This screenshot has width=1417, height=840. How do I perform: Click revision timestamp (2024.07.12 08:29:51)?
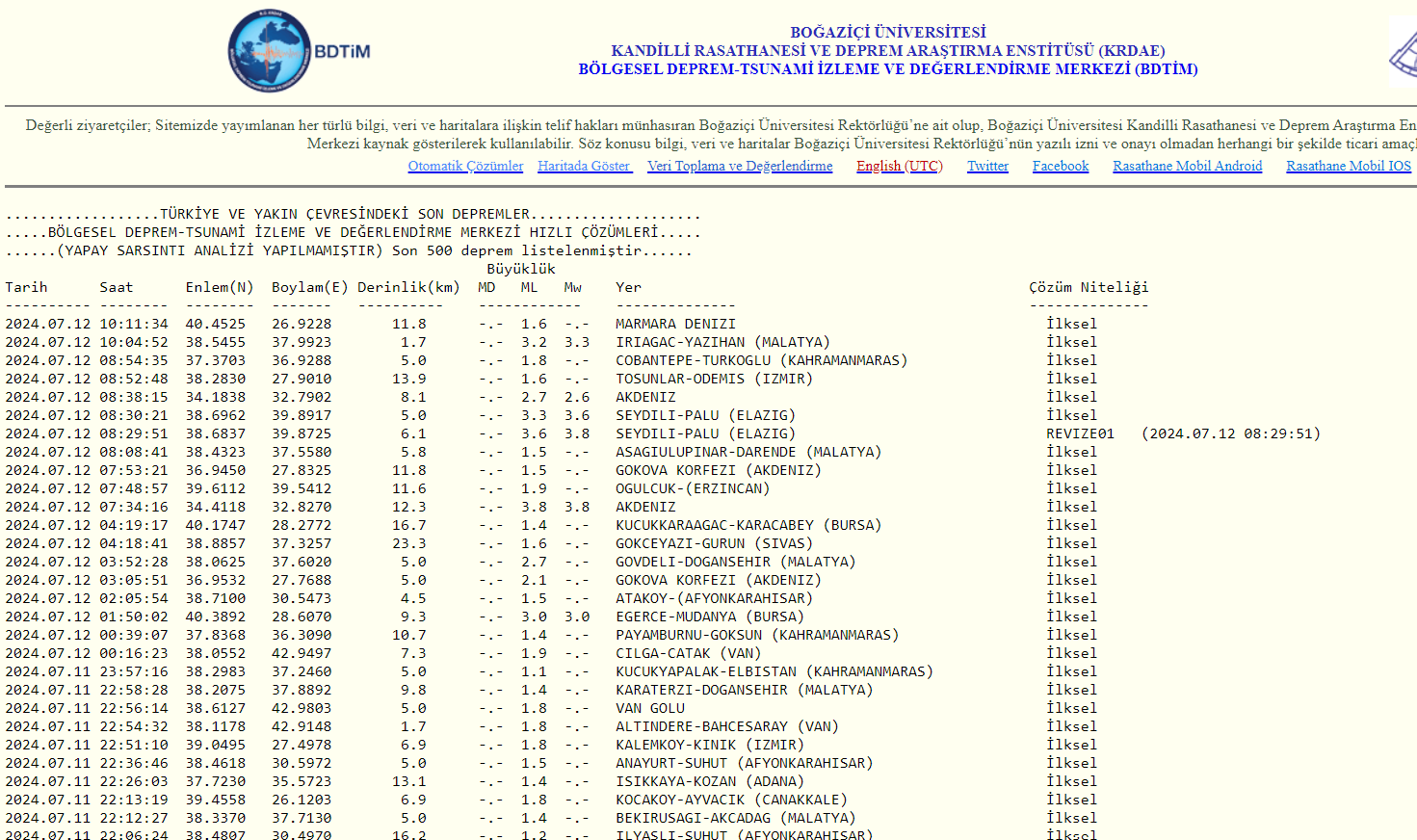(x=1230, y=433)
